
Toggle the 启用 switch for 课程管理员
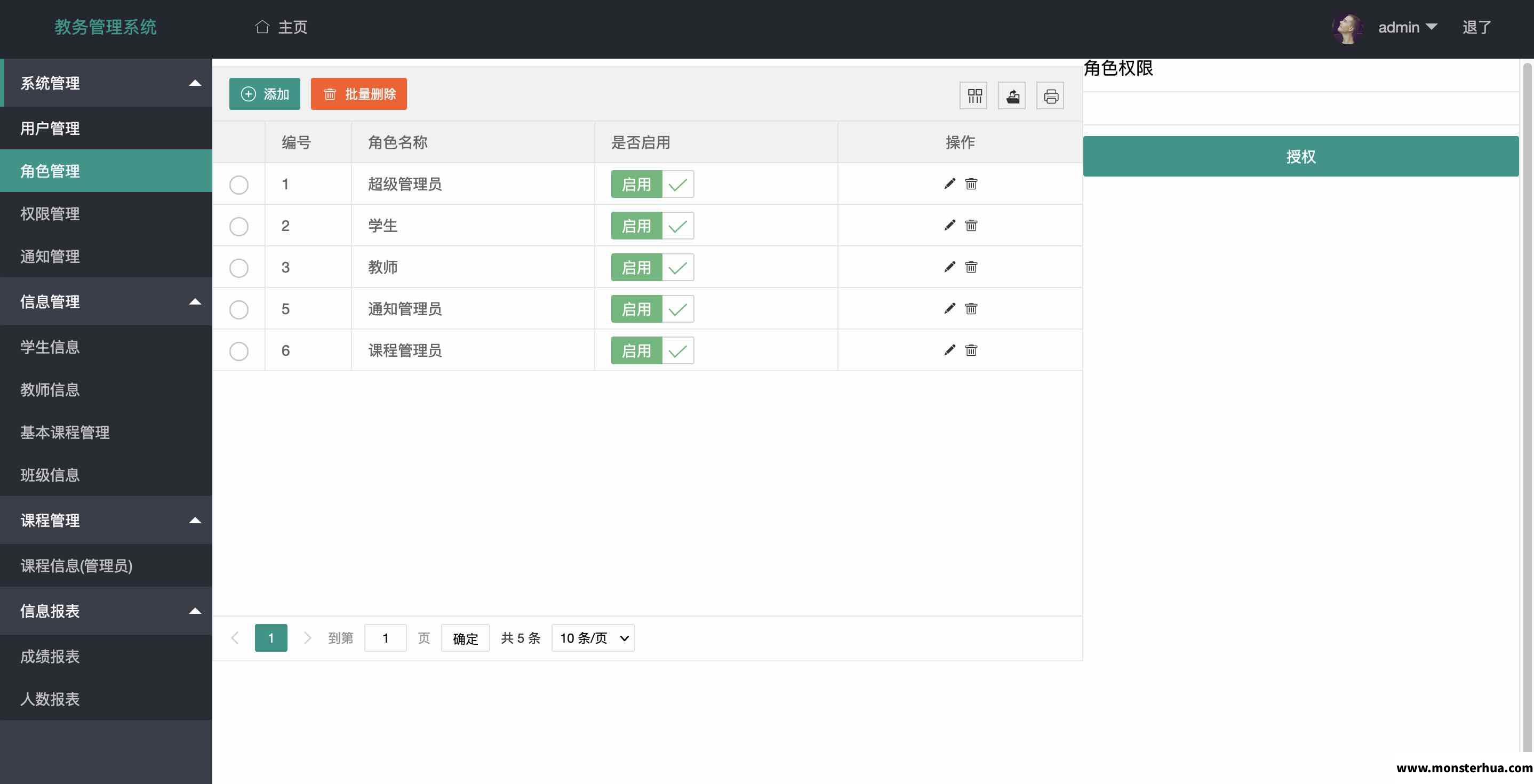click(x=652, y=351)
